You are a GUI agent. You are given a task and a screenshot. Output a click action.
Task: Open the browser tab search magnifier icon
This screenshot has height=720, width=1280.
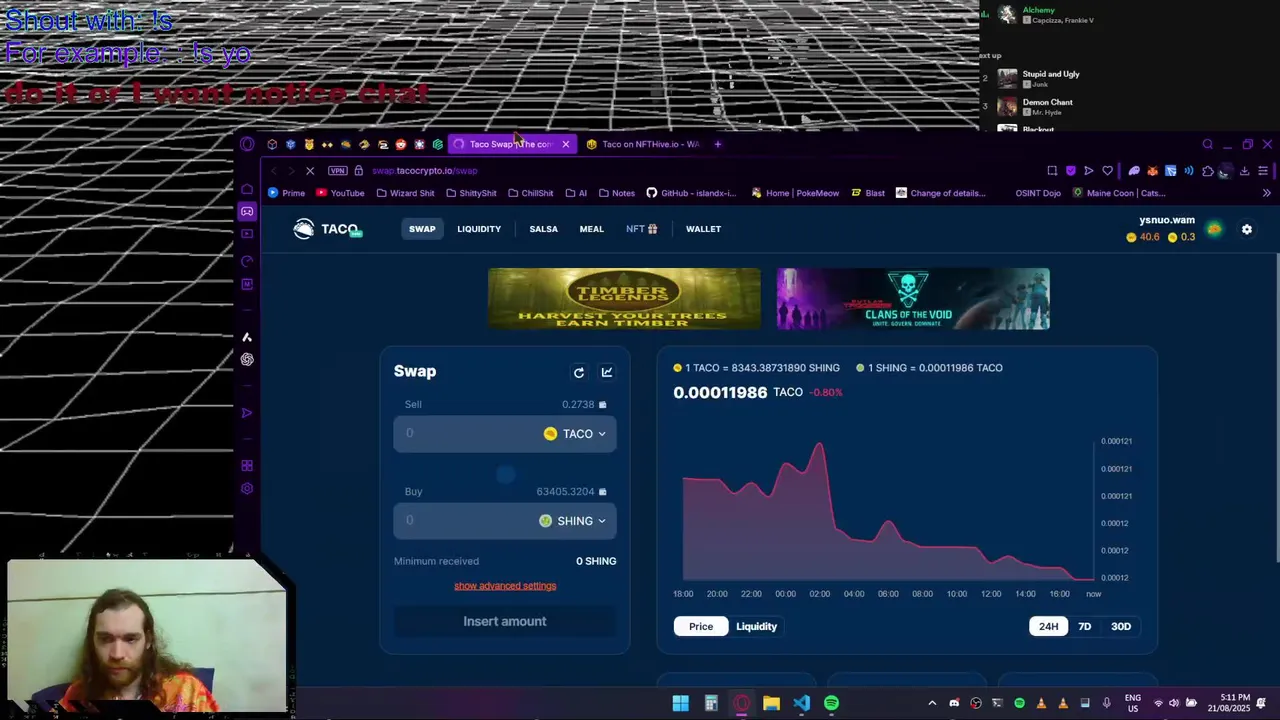coord(1207,144)
